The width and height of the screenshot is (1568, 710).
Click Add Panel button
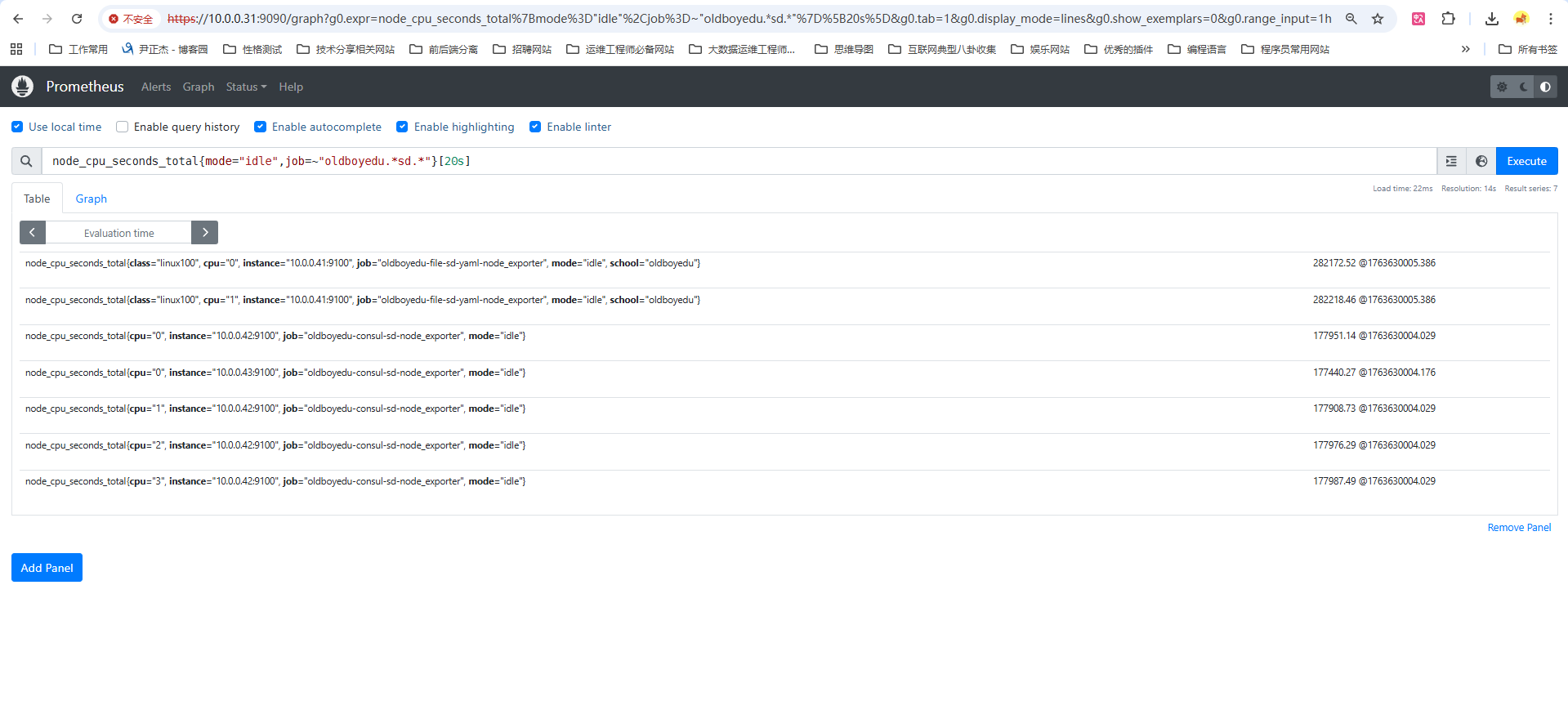click(47, 568)
